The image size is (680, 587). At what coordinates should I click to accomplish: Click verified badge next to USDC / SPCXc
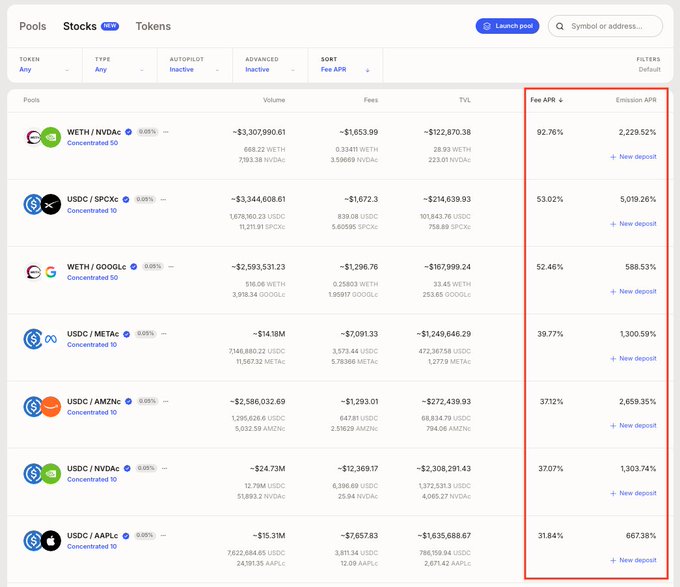coord(126,199)
